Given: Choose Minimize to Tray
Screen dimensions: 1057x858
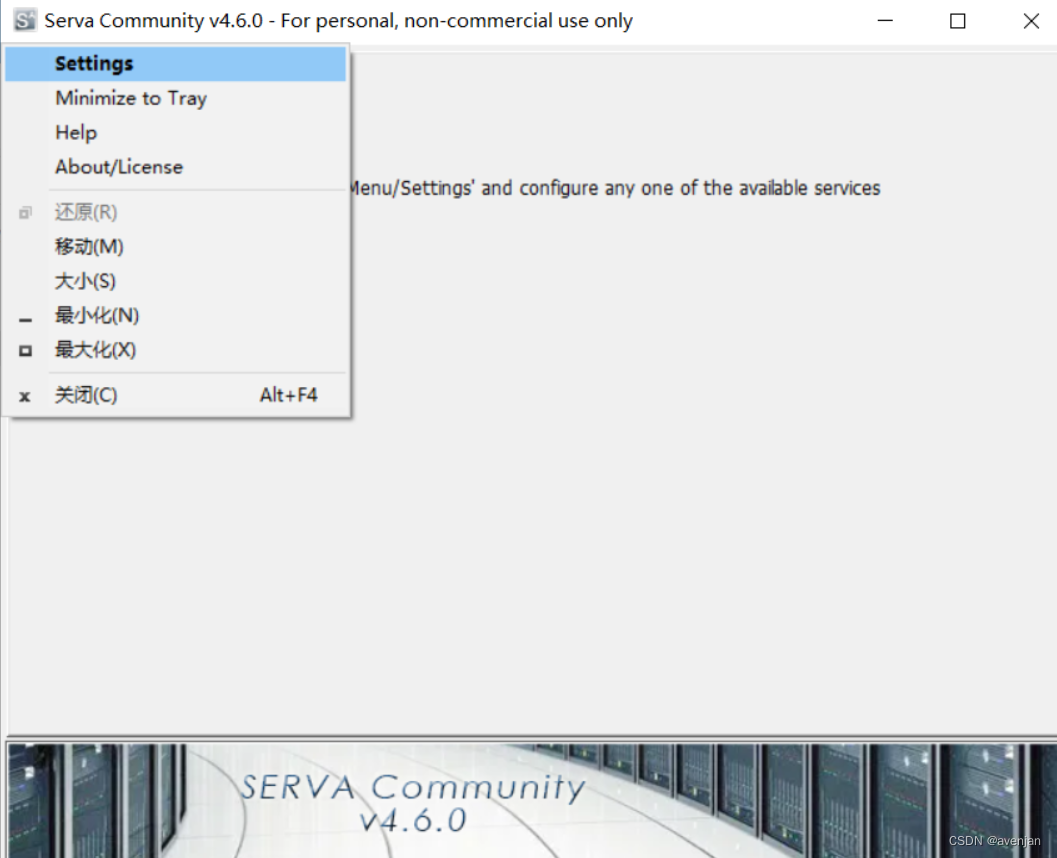Looking at the screenshot, I should coord(175,98).
